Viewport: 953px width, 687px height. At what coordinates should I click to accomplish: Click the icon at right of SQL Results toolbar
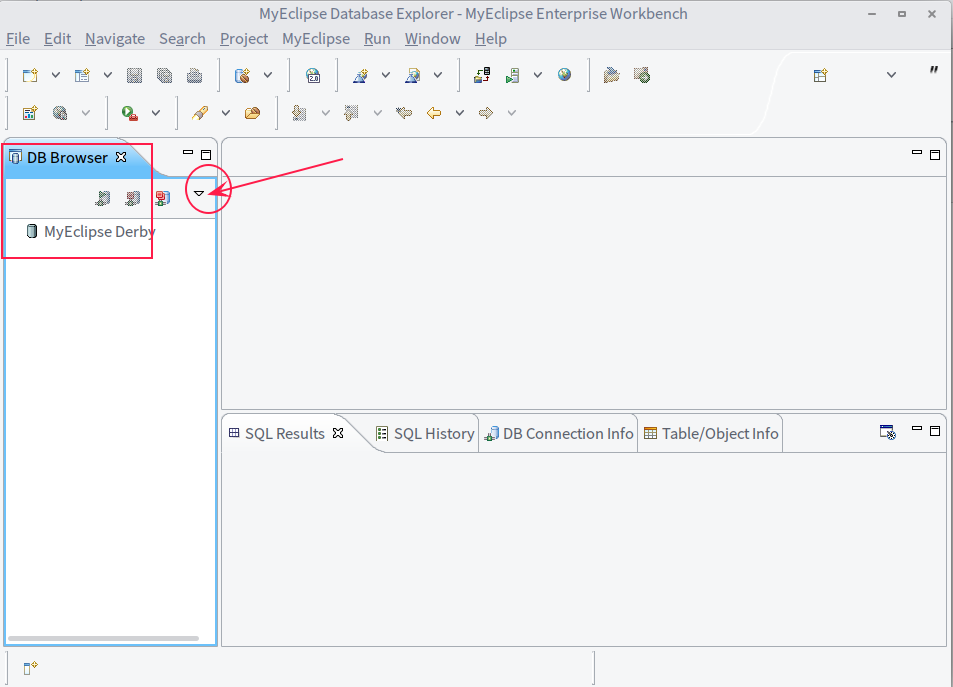[x=888, y=432]
